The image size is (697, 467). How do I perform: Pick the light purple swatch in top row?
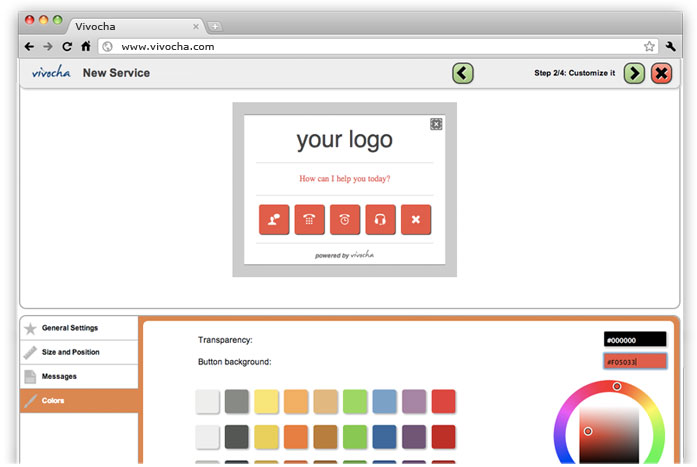click(x=414, y=401)
